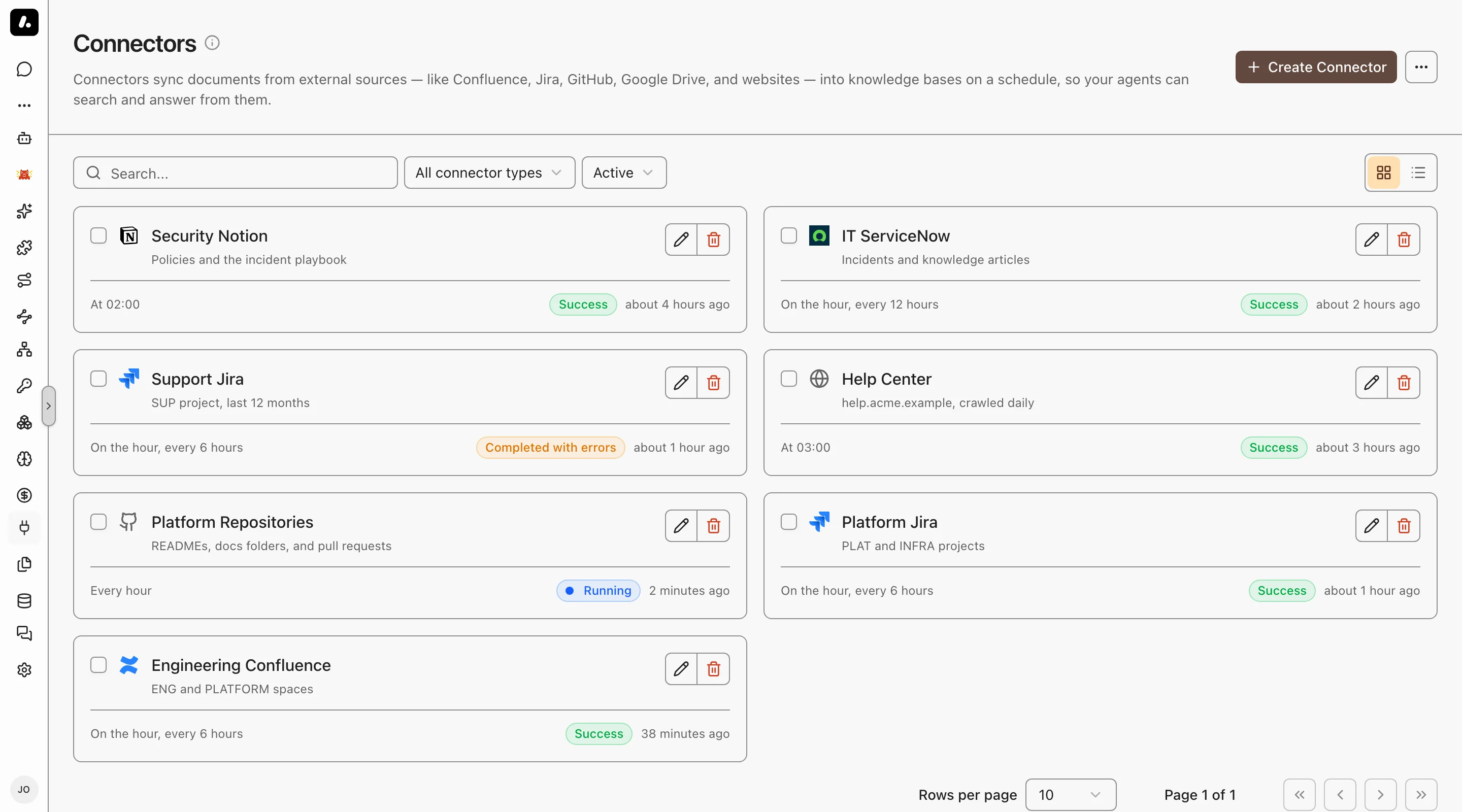Open the brain icon in sidebar
1462x812 pixels.
coord(24,458)
